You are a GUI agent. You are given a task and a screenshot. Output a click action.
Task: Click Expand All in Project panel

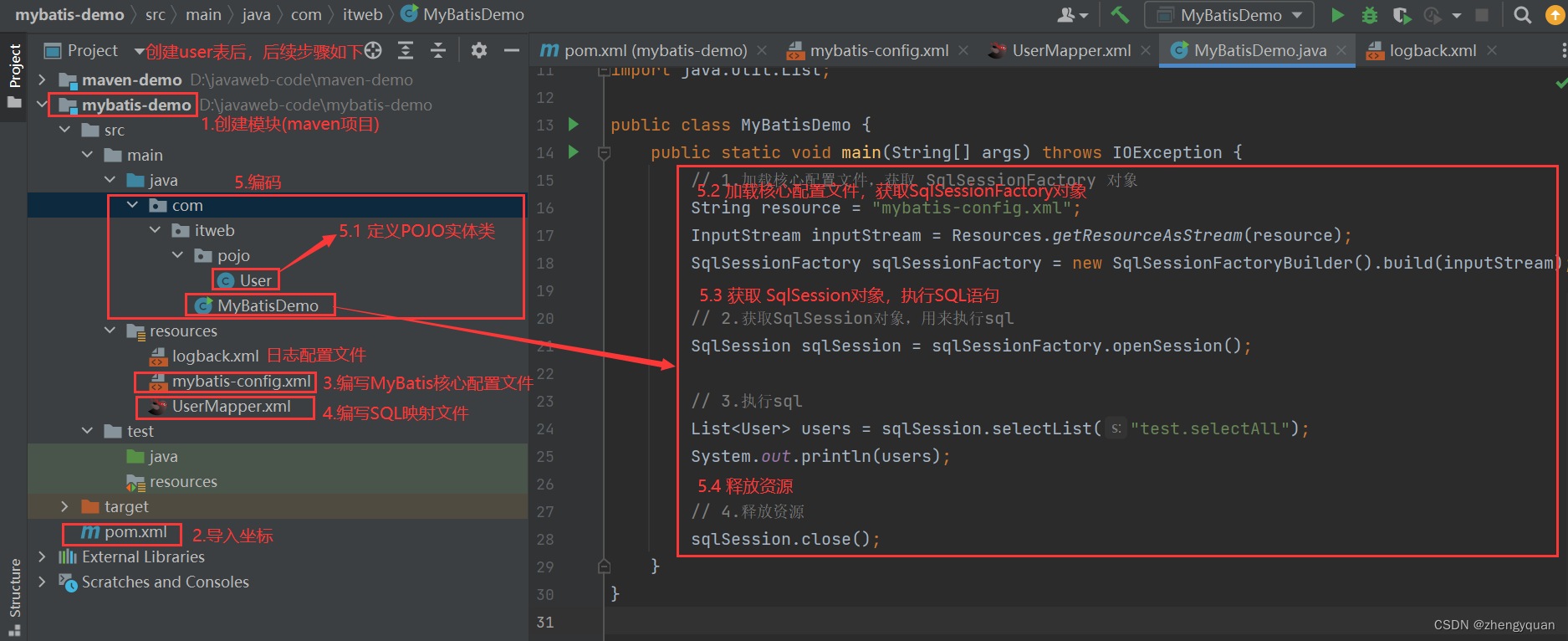[406, 50]
